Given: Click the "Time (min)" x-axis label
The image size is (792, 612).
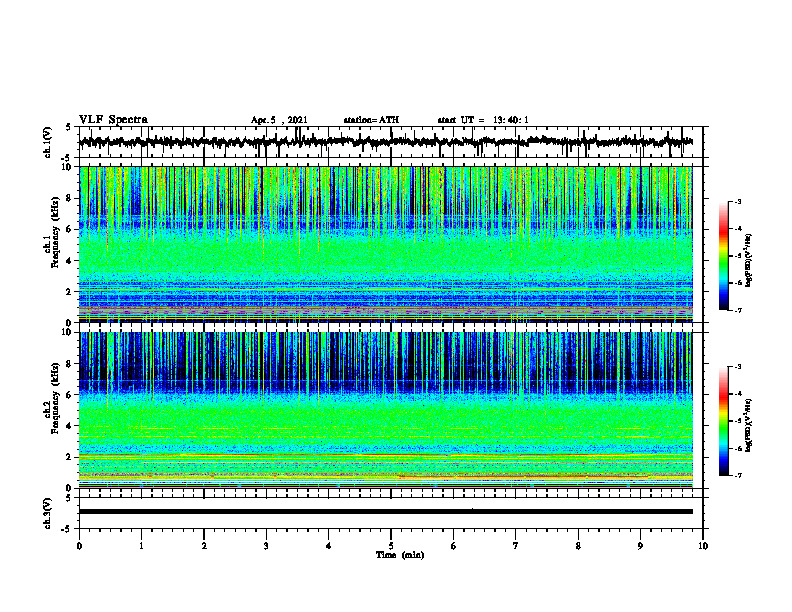Looking at the screenshot, I should point(400,555).
